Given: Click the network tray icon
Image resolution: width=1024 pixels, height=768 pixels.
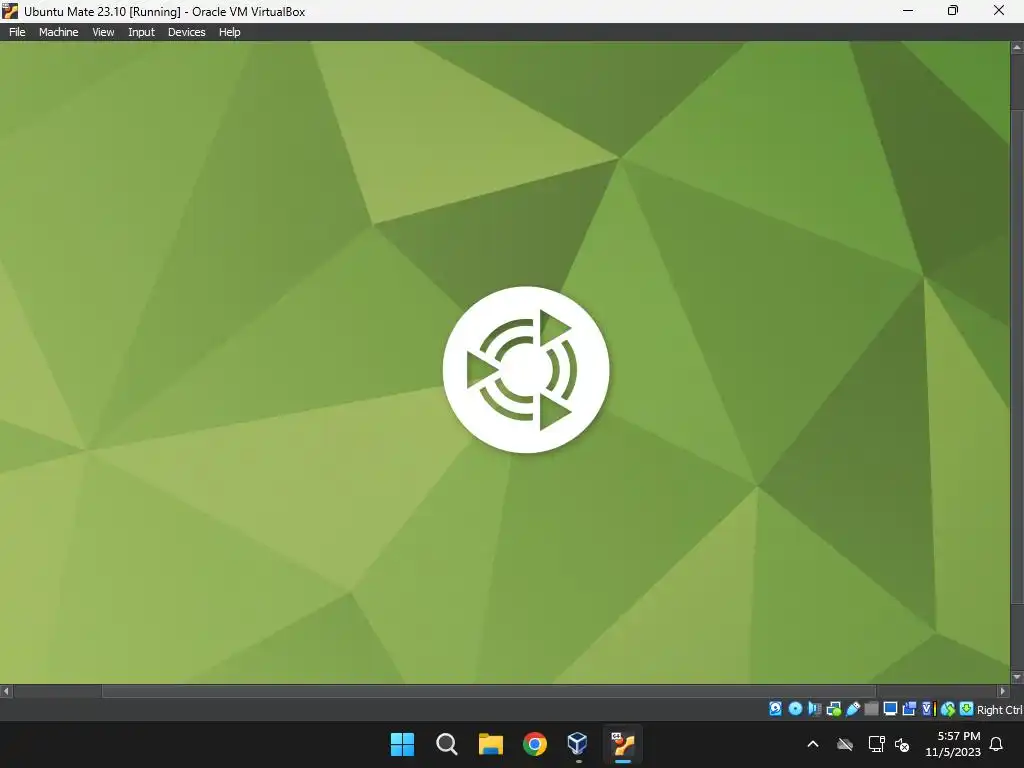Looking at the screenshot, I should coord(876,744).
